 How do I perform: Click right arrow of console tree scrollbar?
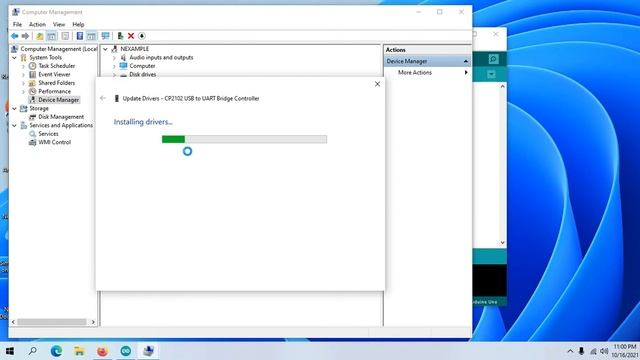pyautogui.click(x=93, y=322)
